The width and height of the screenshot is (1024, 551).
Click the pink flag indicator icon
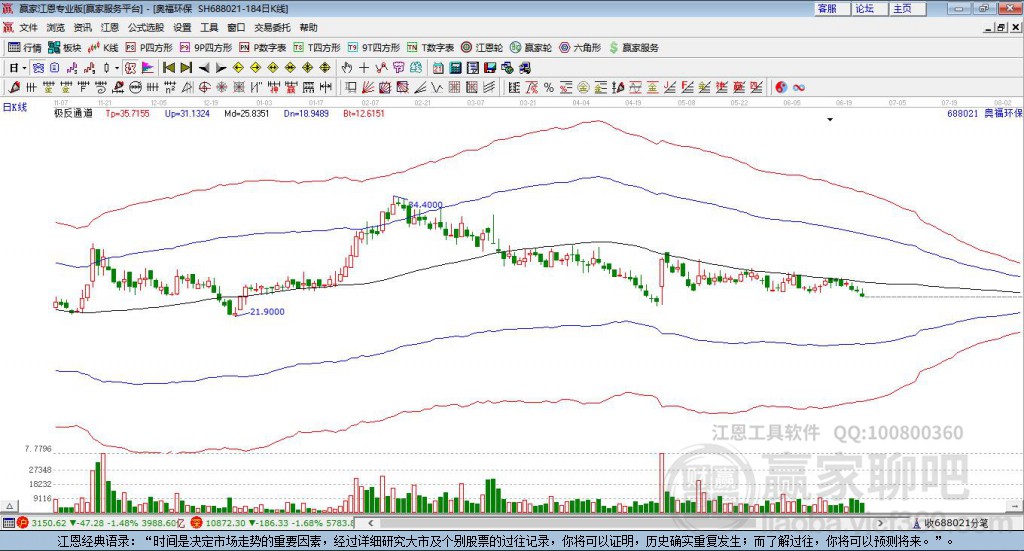pos(148,68)
